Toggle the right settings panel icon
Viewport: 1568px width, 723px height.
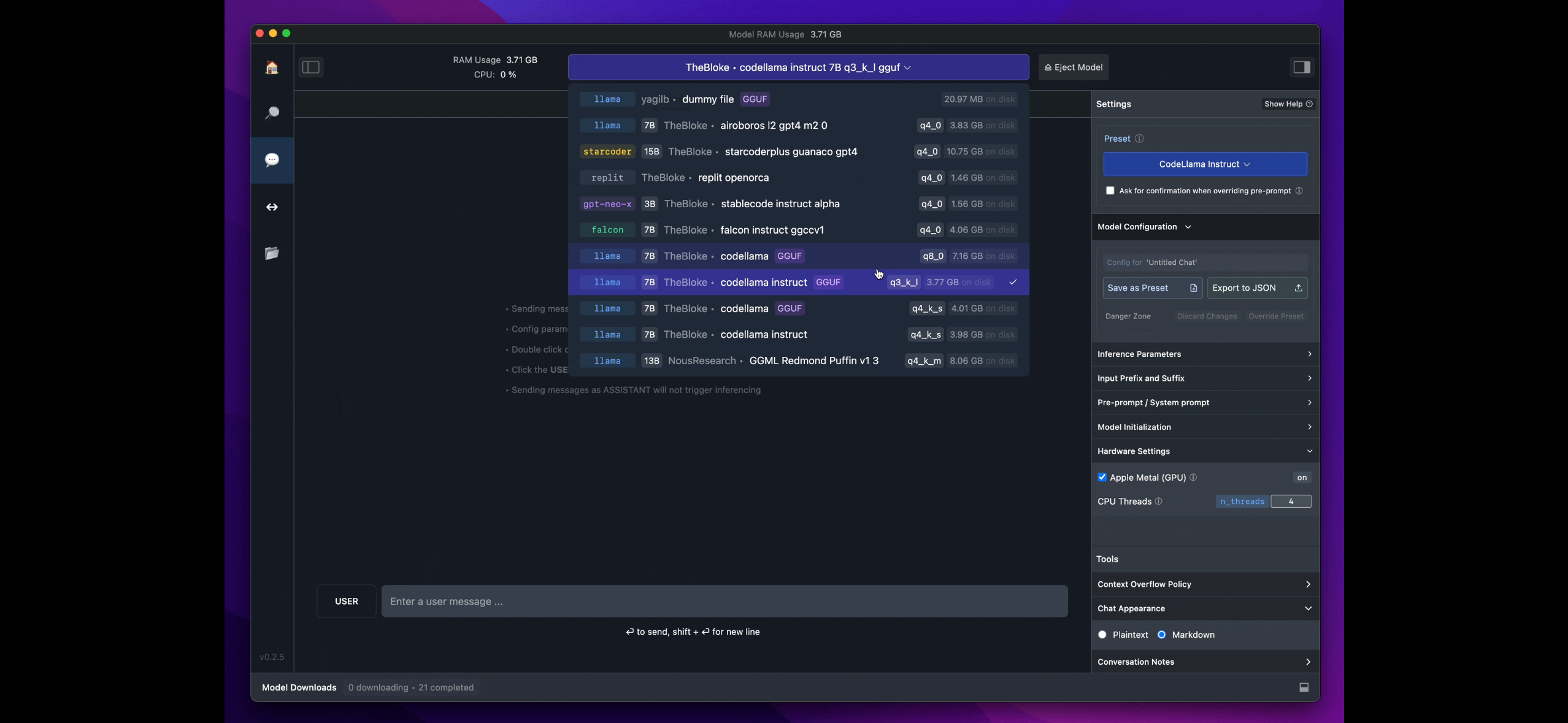1301,67
